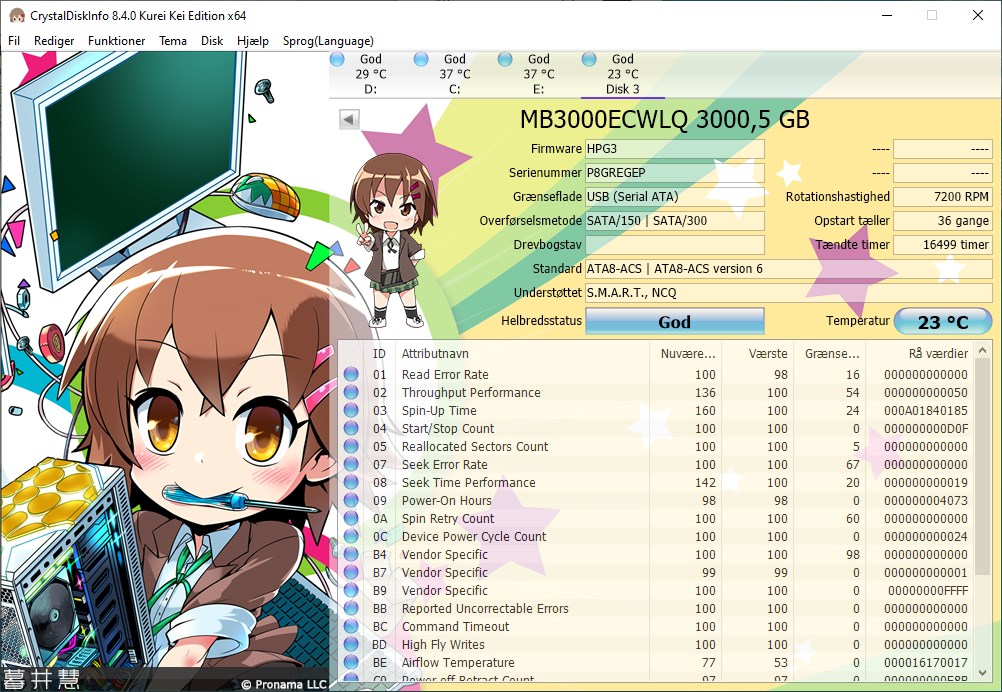Viewport: 1002px width, 692px height.
Task: Click the Opstart tæller value 36 gange
Action: [943, 220]
